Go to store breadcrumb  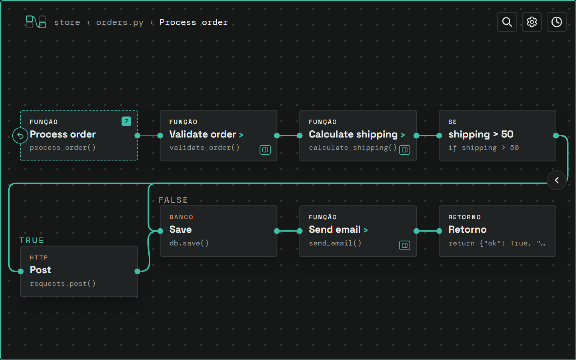point(67,22)
